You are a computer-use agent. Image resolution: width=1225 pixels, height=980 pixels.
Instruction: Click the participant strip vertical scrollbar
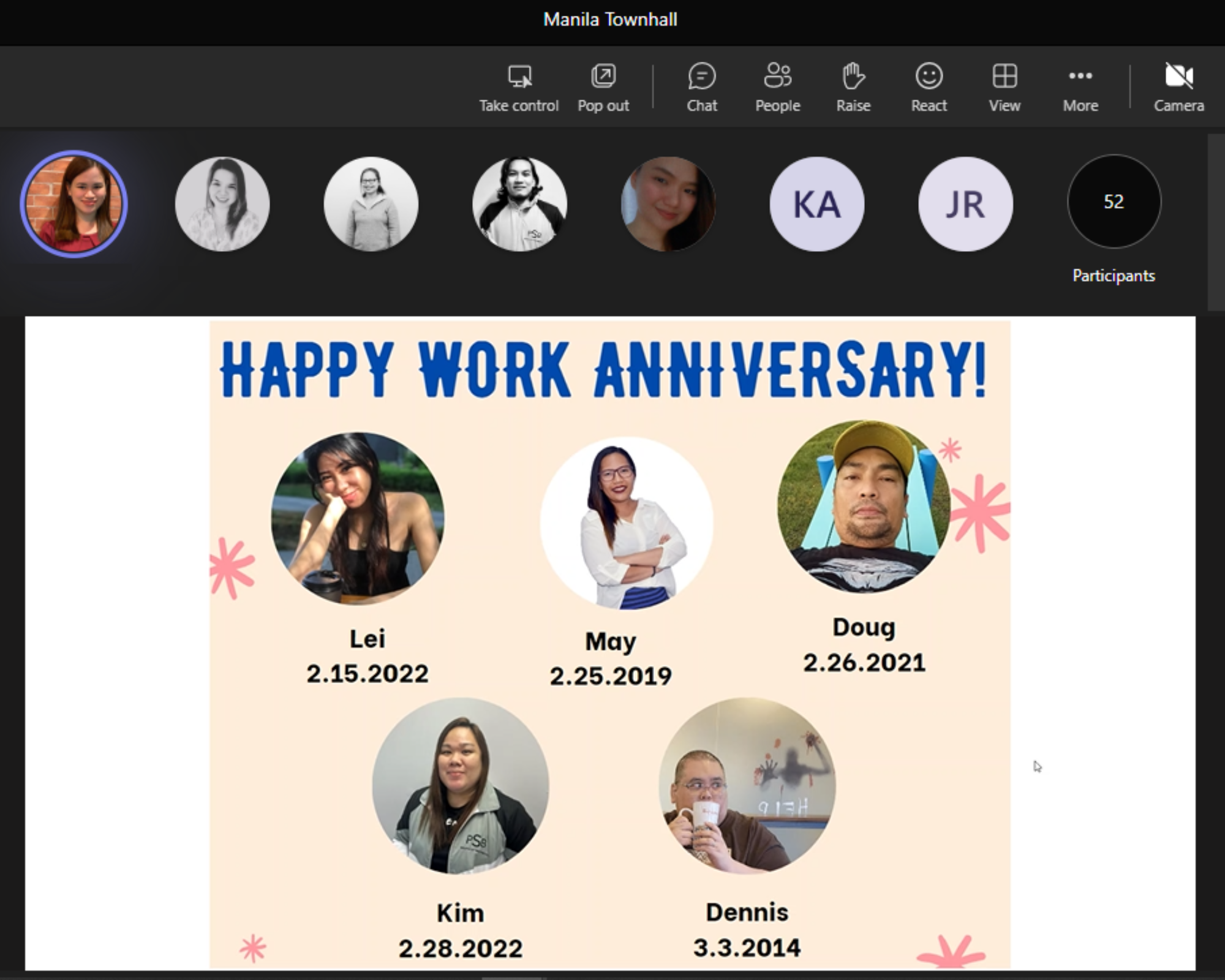point(1215,222)
